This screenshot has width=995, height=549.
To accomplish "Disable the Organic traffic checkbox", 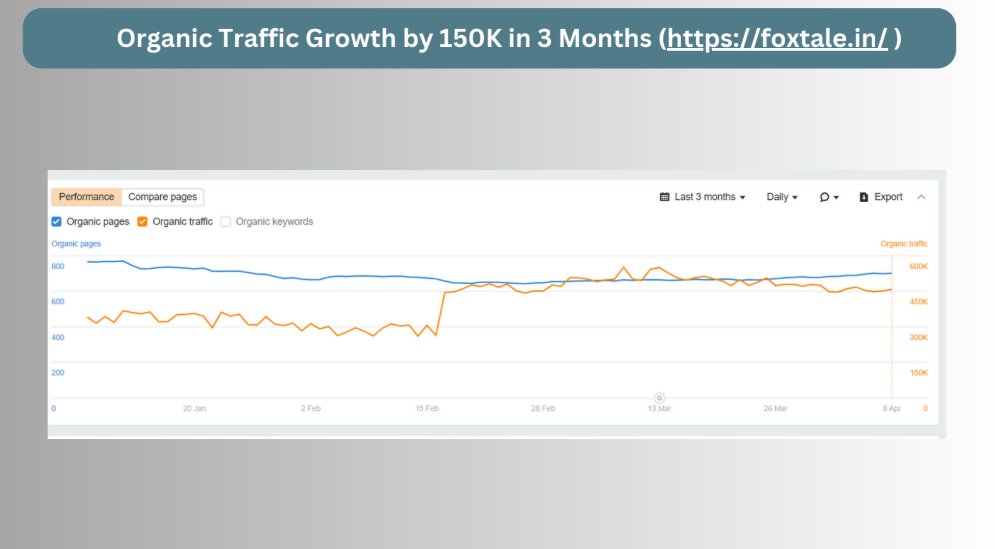I will click(x=143, y=222).
